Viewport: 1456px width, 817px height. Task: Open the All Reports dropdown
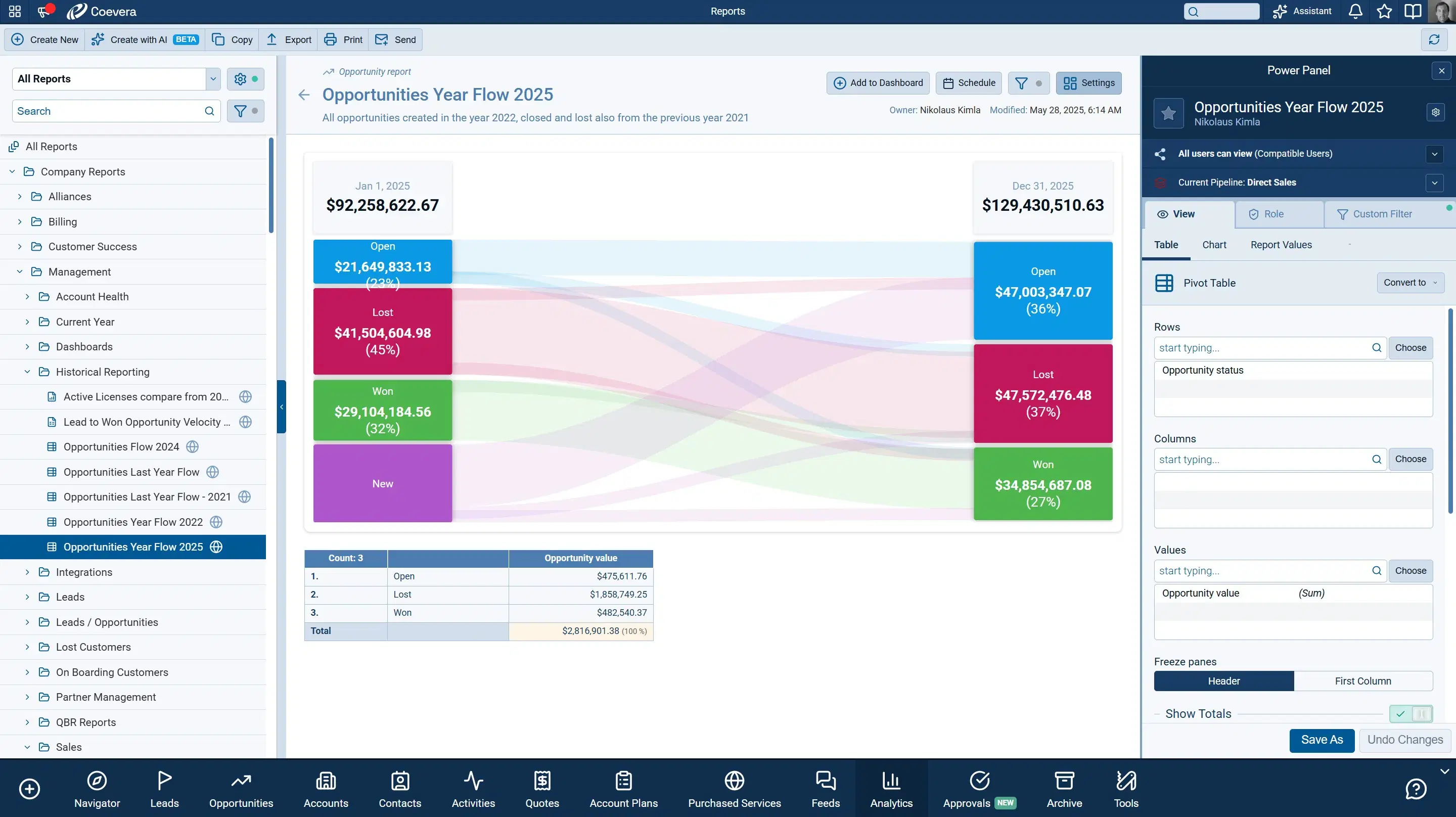(x=212, y=78)
